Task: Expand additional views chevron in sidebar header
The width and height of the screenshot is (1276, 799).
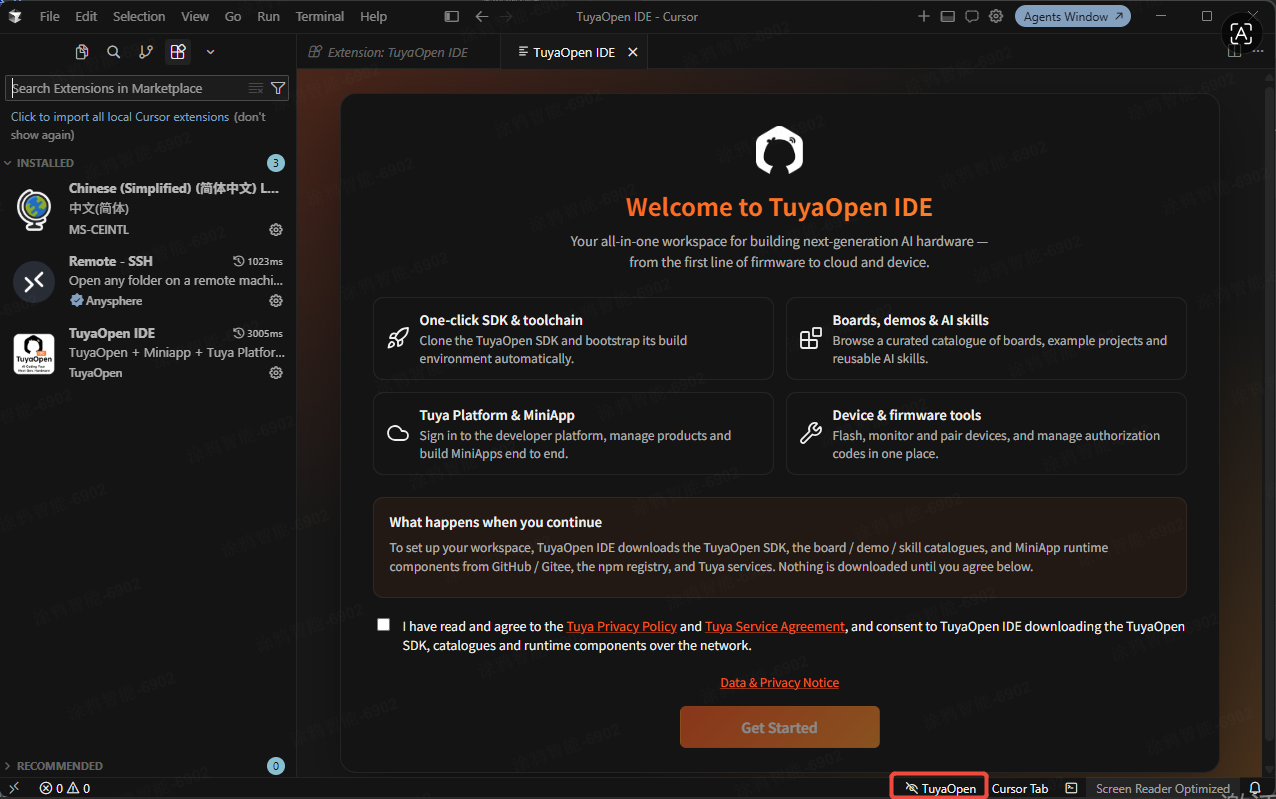Action: pos(210,52)
